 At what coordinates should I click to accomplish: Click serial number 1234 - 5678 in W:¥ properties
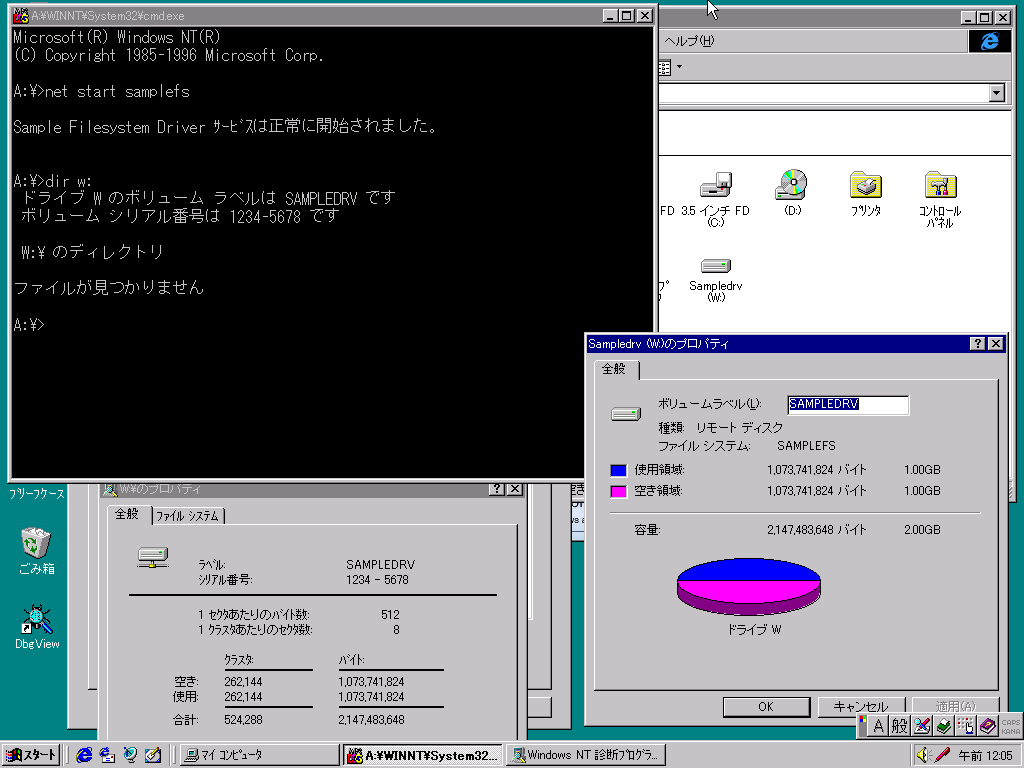377,579
